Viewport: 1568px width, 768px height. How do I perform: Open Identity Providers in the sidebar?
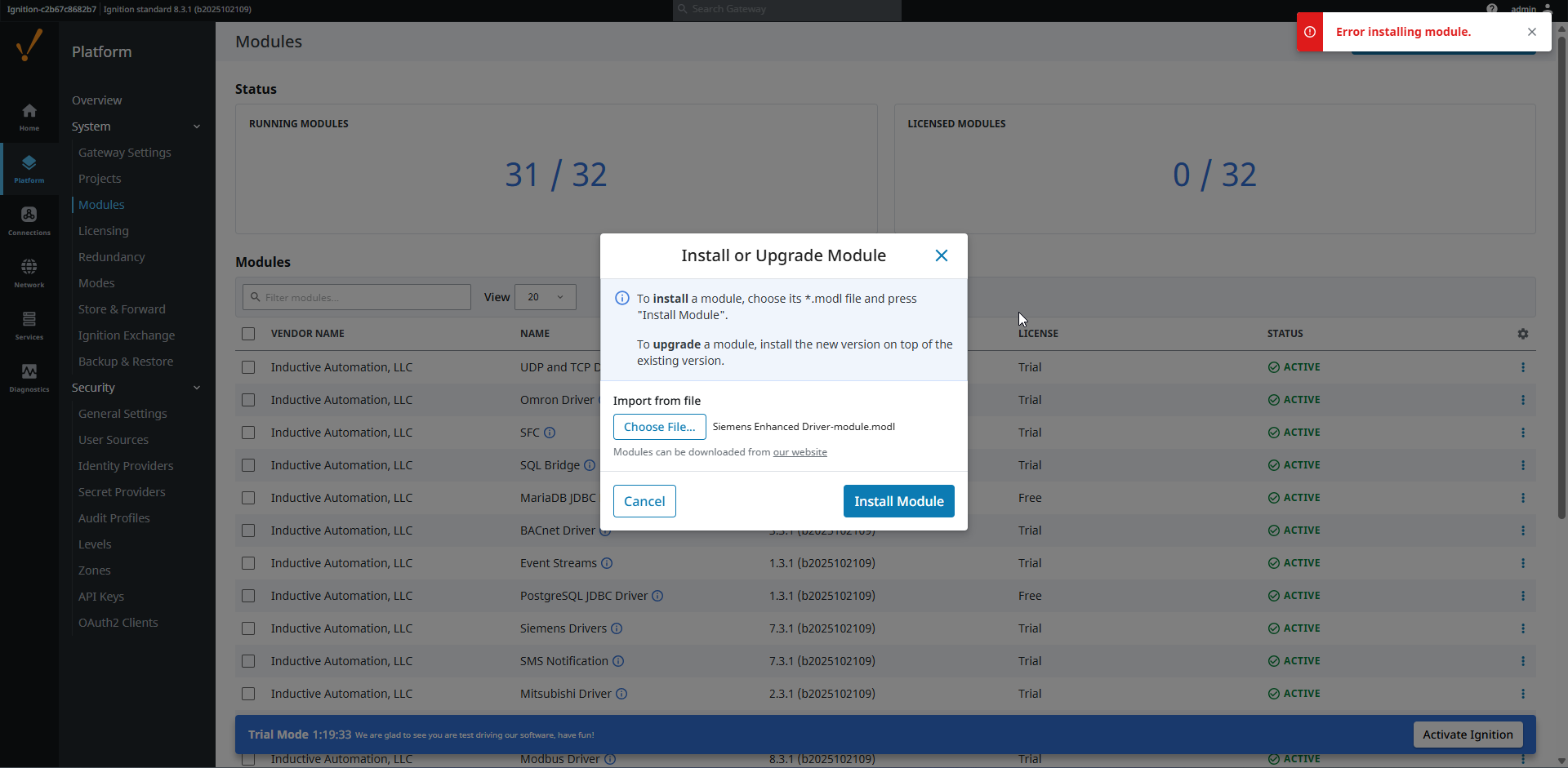(126, 466)
